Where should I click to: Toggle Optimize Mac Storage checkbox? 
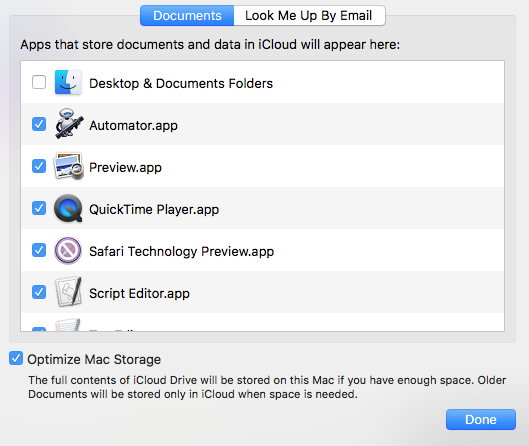(x=16, y=358)
